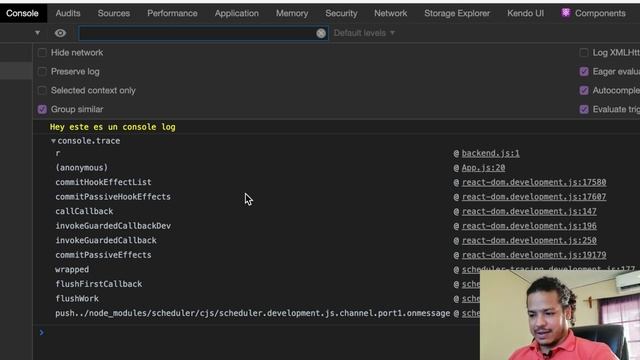640x360 pixels.
Task: Switch to the Memory tab
Action: (x=292, y=13)
